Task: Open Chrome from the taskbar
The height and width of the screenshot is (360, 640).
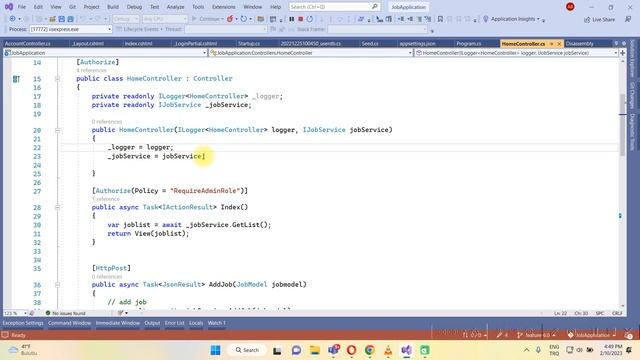Action: pos(370,350)
